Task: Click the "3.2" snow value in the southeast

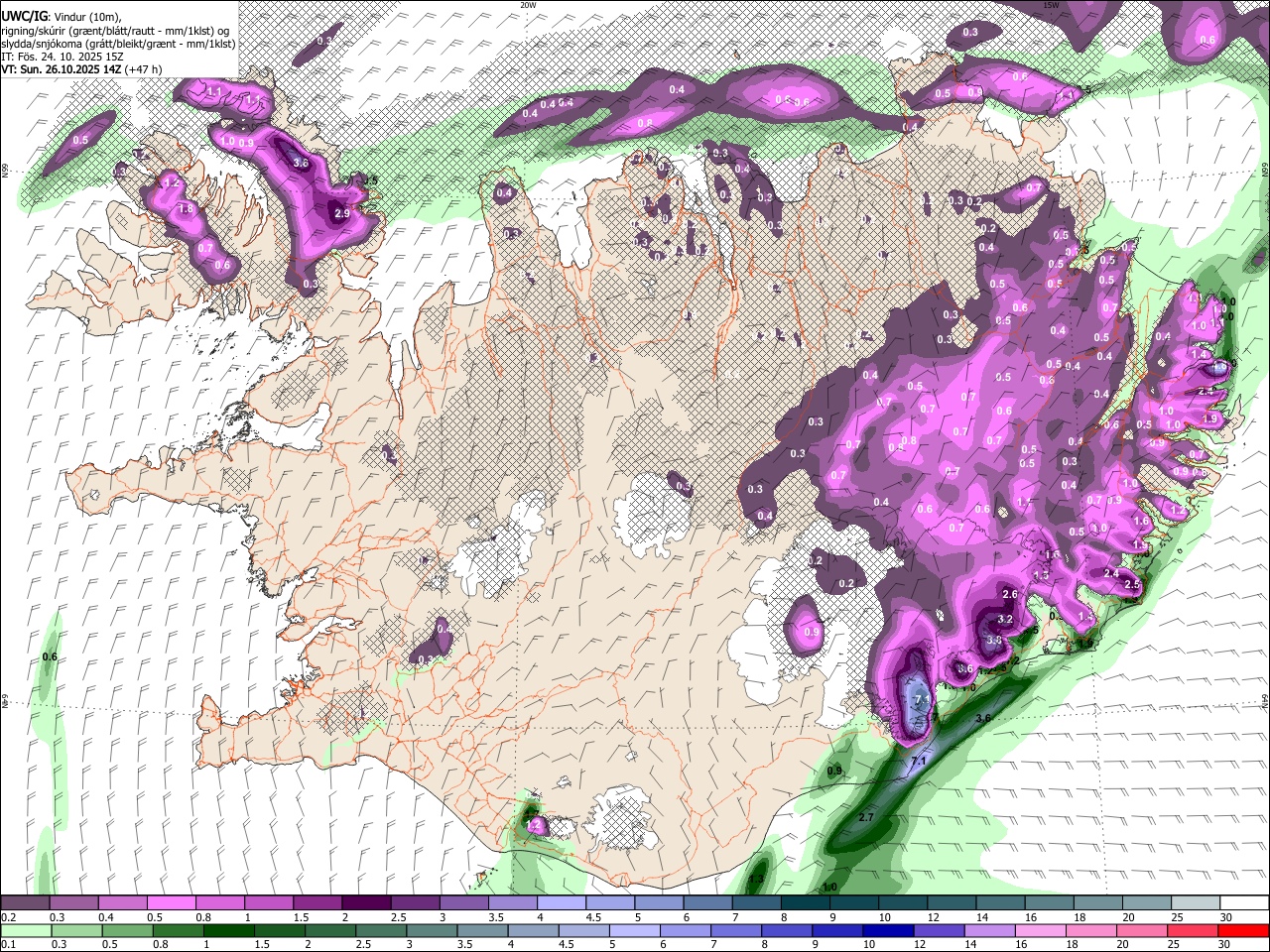Action: pyautogui.click(x=1004, y=619)
